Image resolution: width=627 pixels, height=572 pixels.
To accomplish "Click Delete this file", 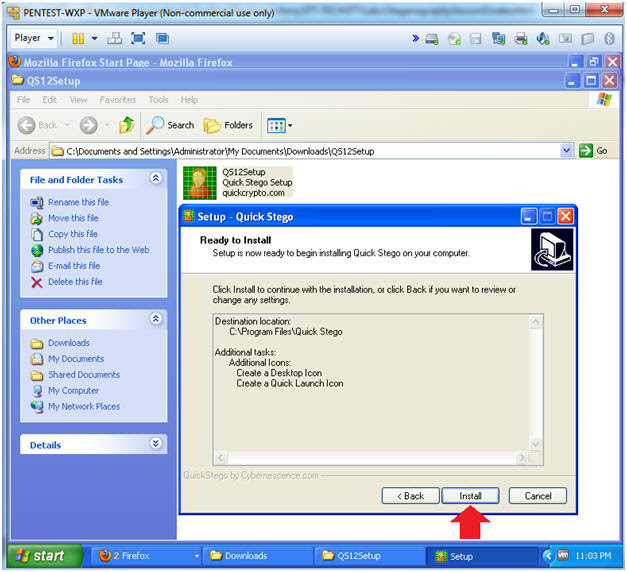I will click(x=75, y=282).
